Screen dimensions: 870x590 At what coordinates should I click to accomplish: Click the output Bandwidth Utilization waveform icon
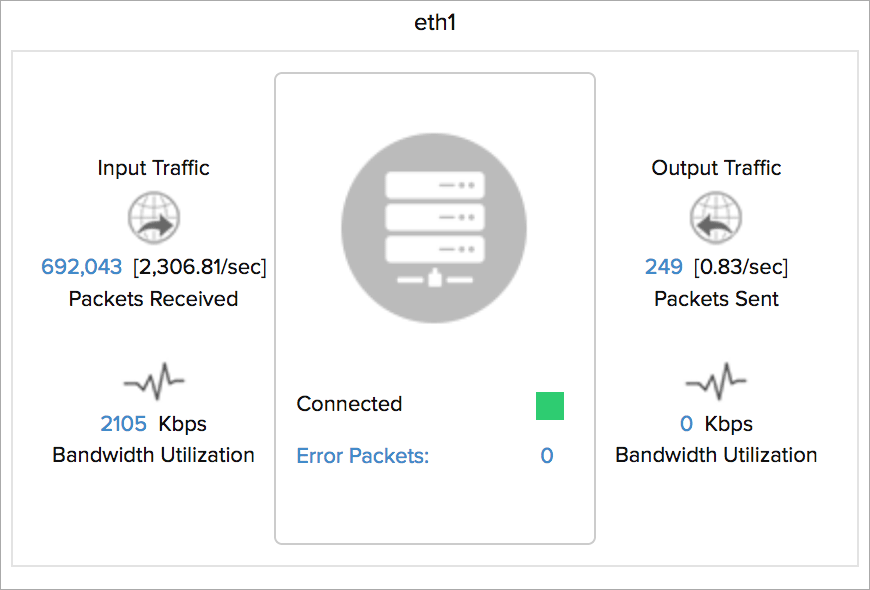(x=716, y=380)
